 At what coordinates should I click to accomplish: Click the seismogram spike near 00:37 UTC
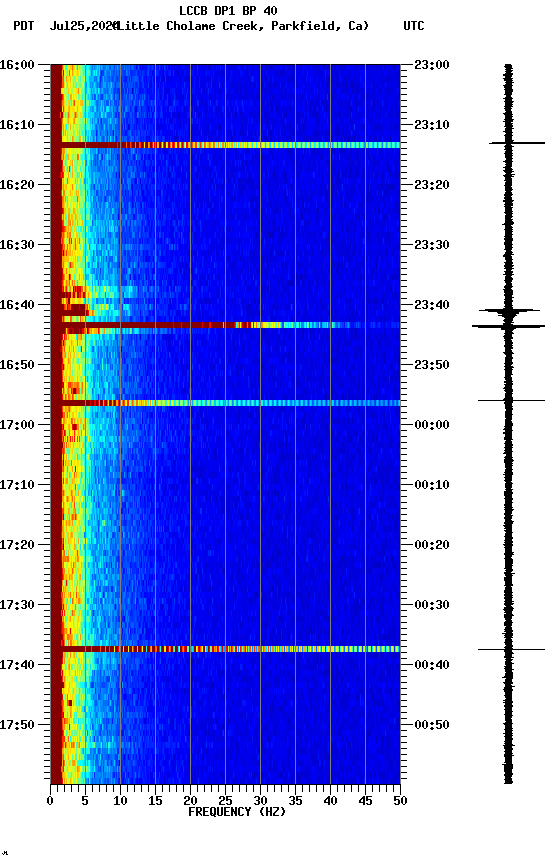click(511, 650)
